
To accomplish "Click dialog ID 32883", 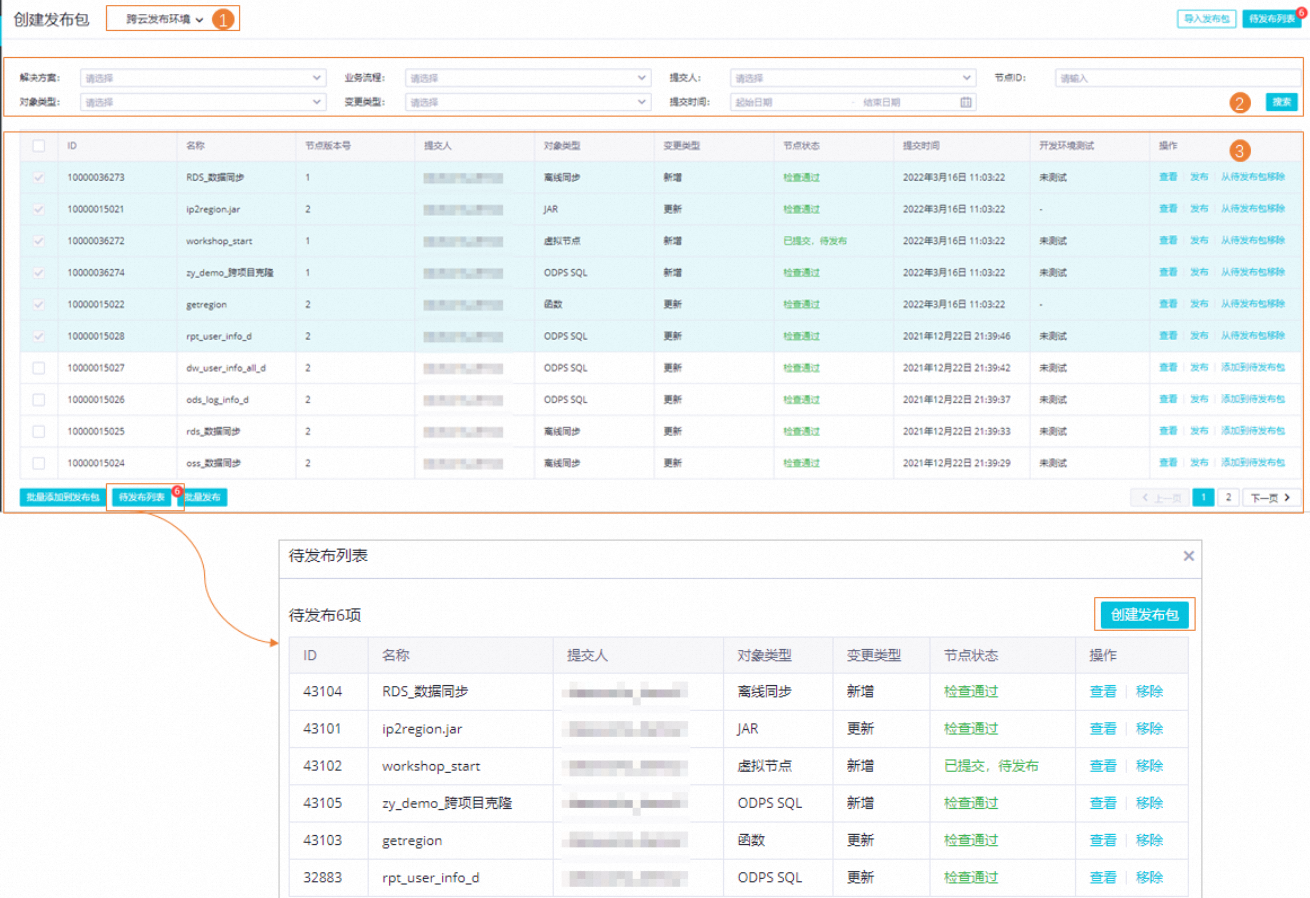I will coord(323,877).
